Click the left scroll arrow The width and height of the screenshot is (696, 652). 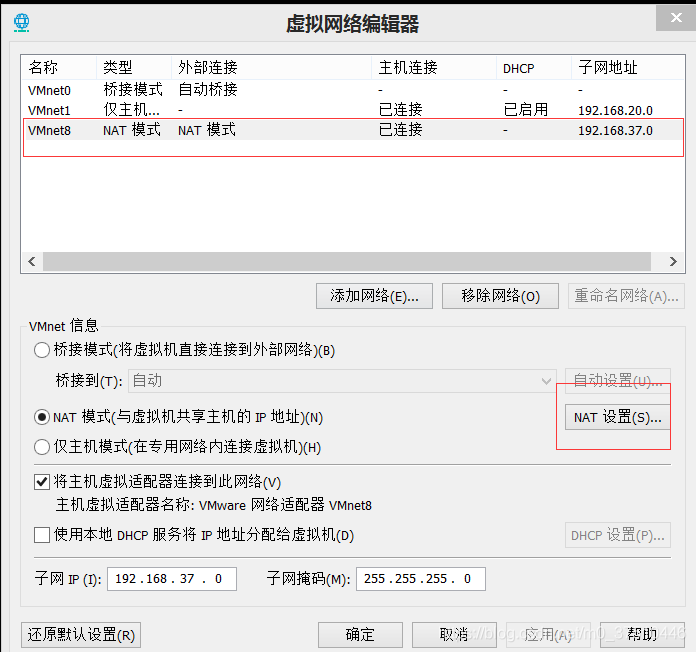(x=32, y=261)
